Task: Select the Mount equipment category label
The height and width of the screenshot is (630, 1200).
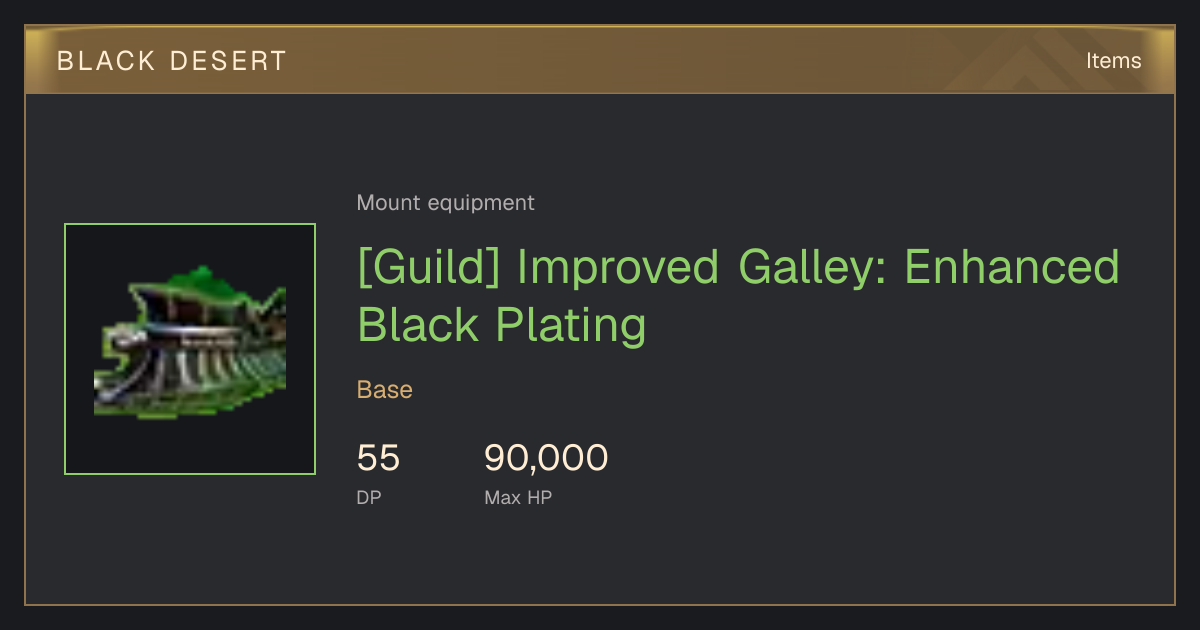Action: click(445, 203)
